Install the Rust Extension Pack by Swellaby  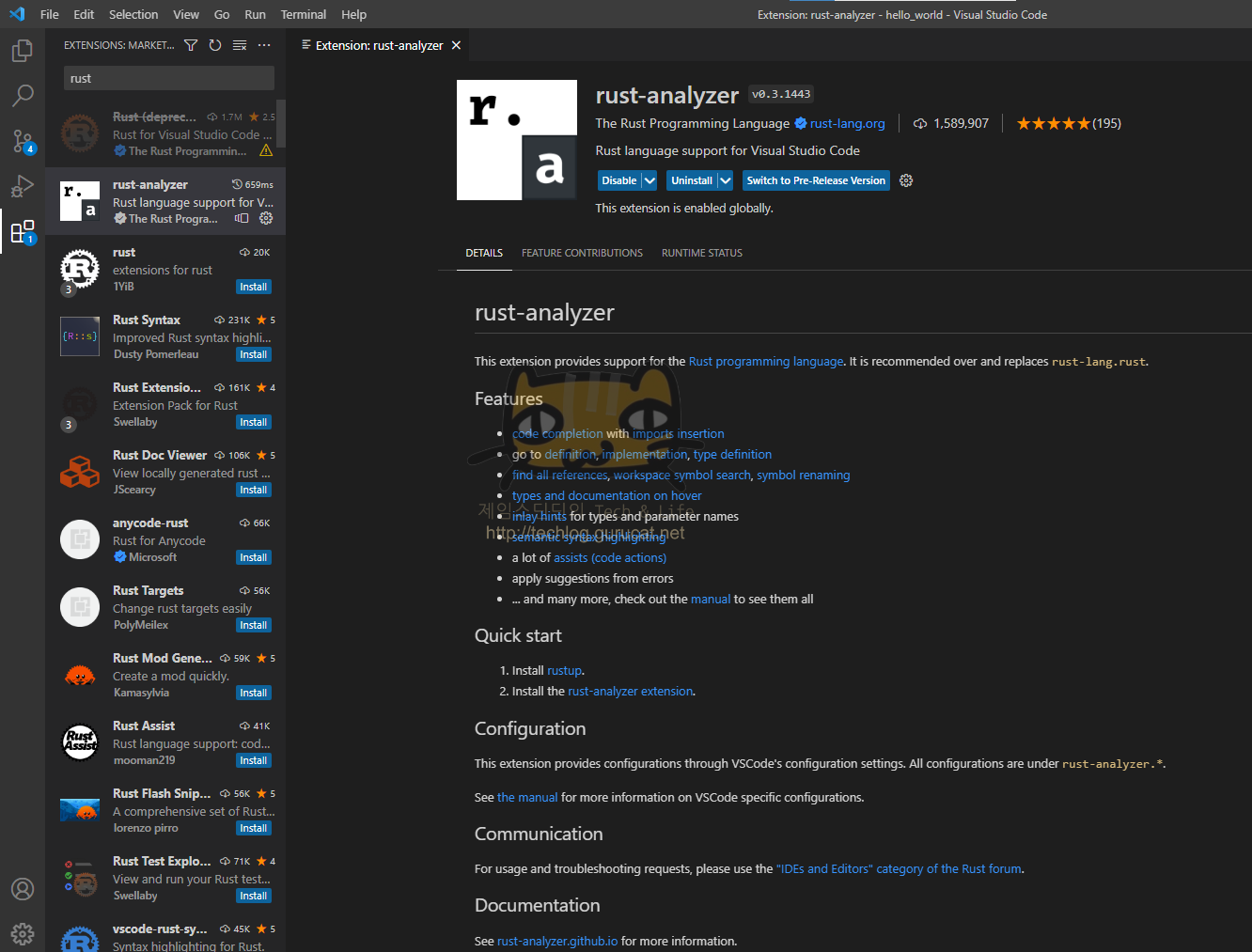[x=254, y=422]
